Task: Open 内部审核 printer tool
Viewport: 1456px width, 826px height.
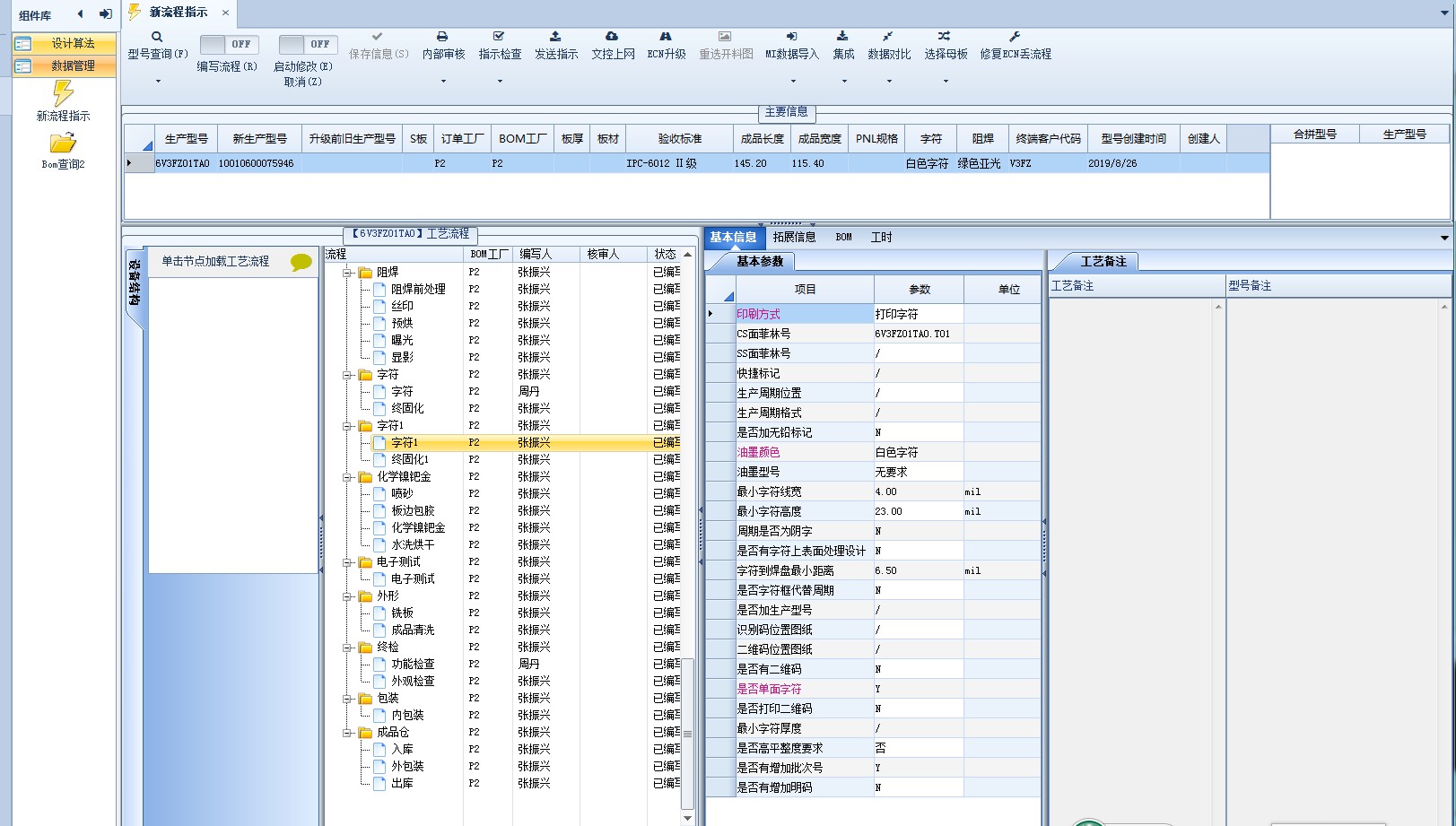Action: 442,37
